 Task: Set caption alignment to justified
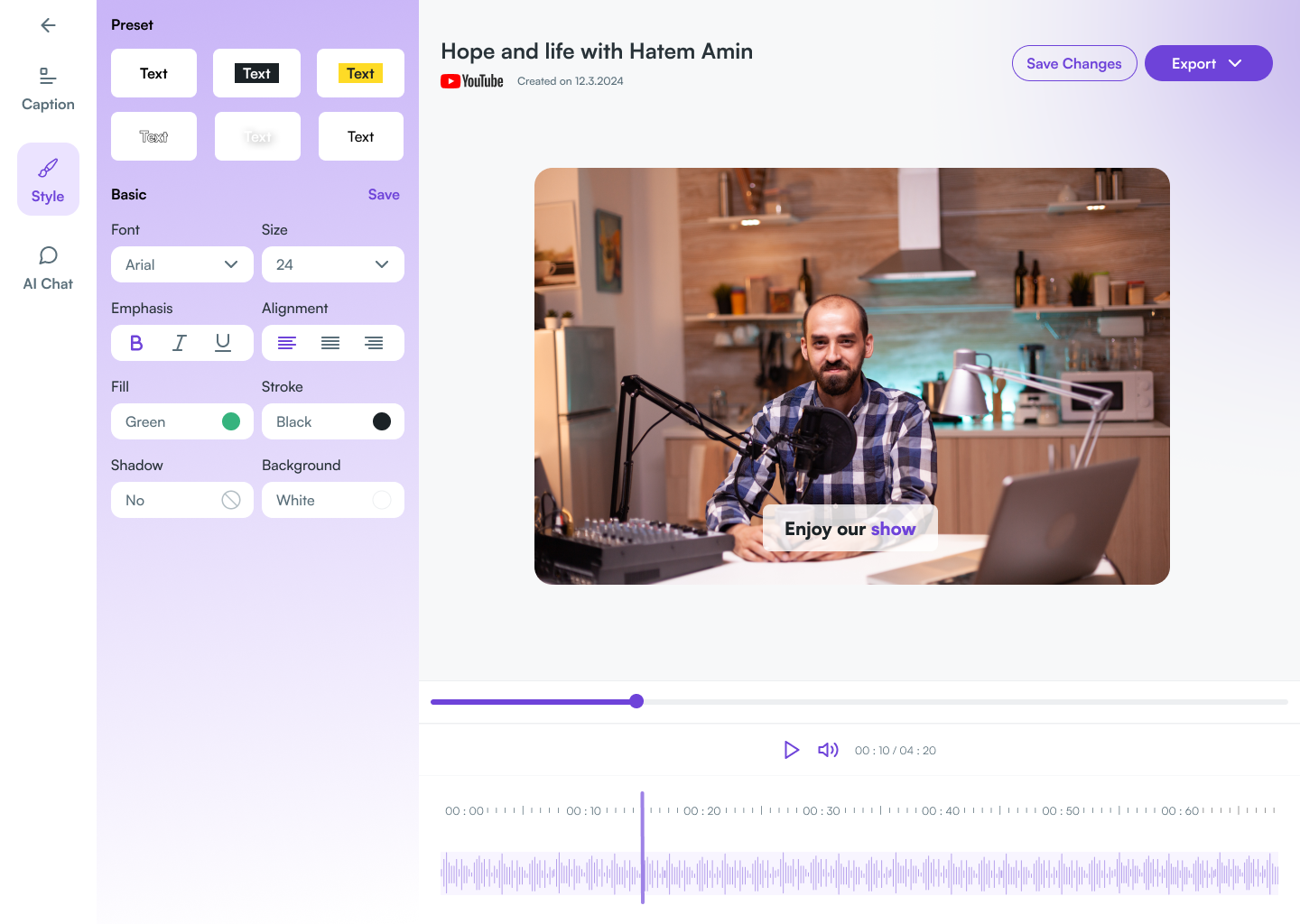pos(330,343)
